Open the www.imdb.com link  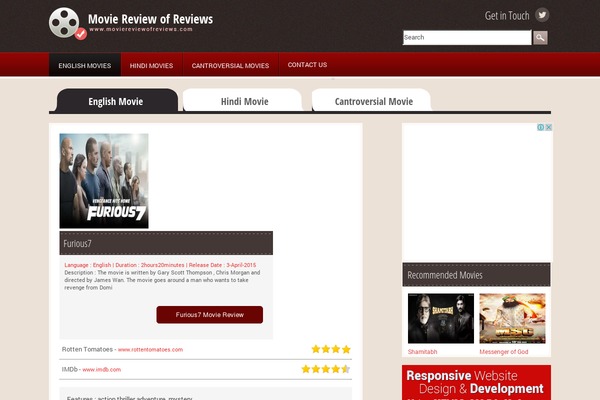102,369
